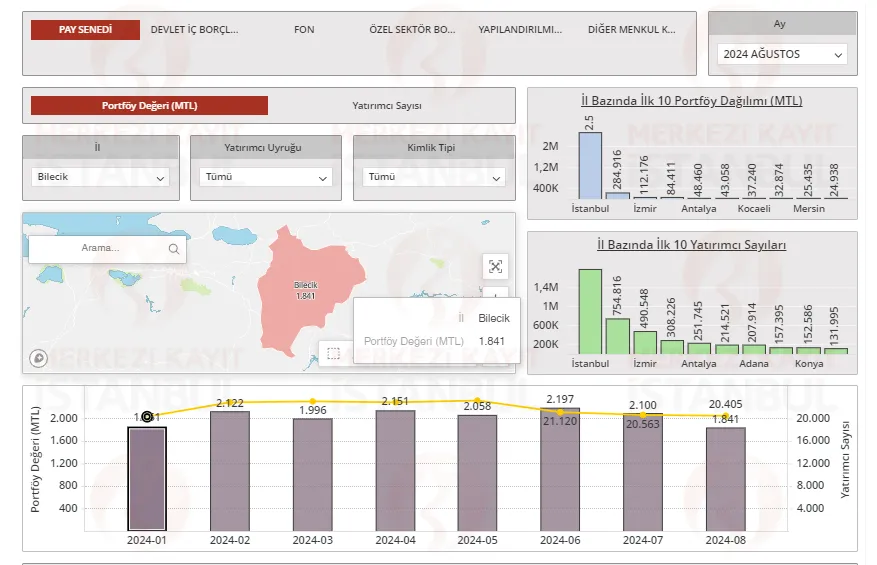
Task: Click the Konya label in investor chart
Action: (x=809, y=364)
